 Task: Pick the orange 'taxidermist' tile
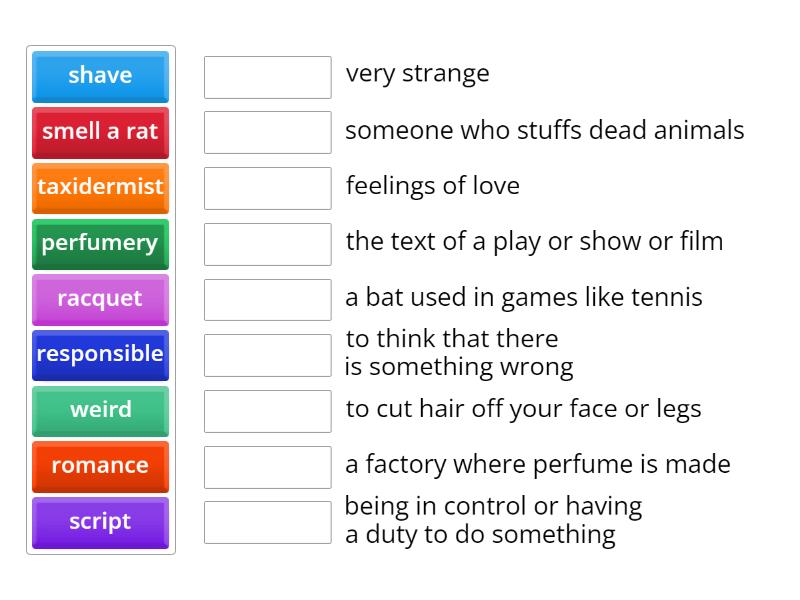(100, 187)
